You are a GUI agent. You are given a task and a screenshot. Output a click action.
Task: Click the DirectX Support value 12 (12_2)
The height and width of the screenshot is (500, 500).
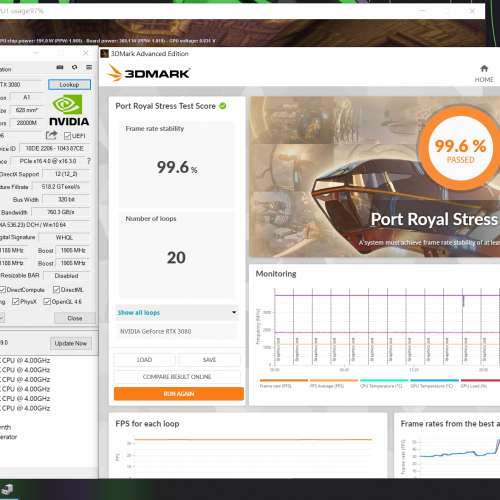pyautogui.click(x=66, y=174)
